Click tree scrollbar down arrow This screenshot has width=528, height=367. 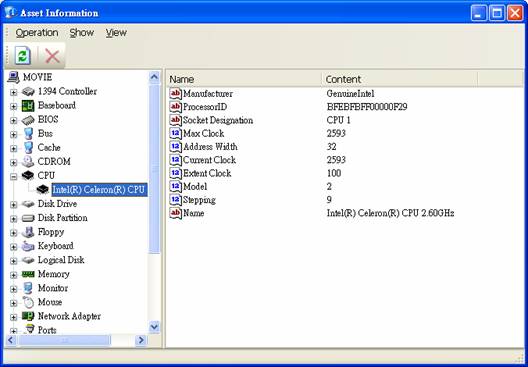[x=154, y=327]
